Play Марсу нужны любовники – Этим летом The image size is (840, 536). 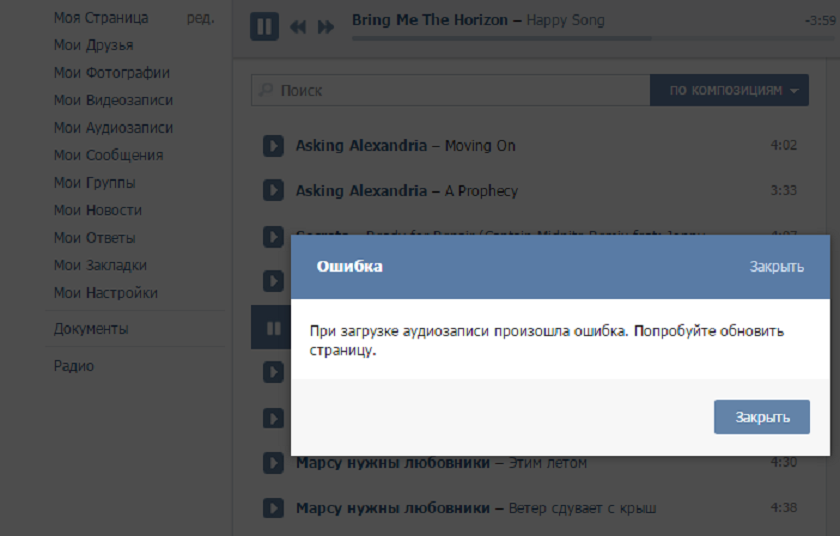pos(273,463)
